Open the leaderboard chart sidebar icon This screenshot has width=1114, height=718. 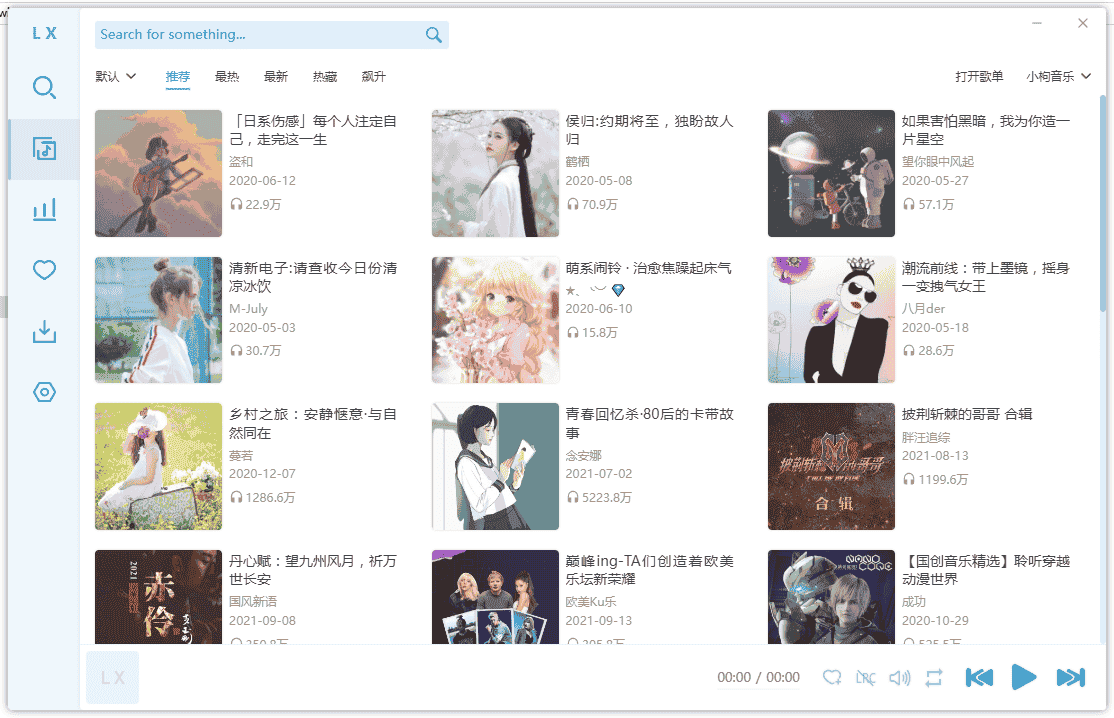coord(44,210)
